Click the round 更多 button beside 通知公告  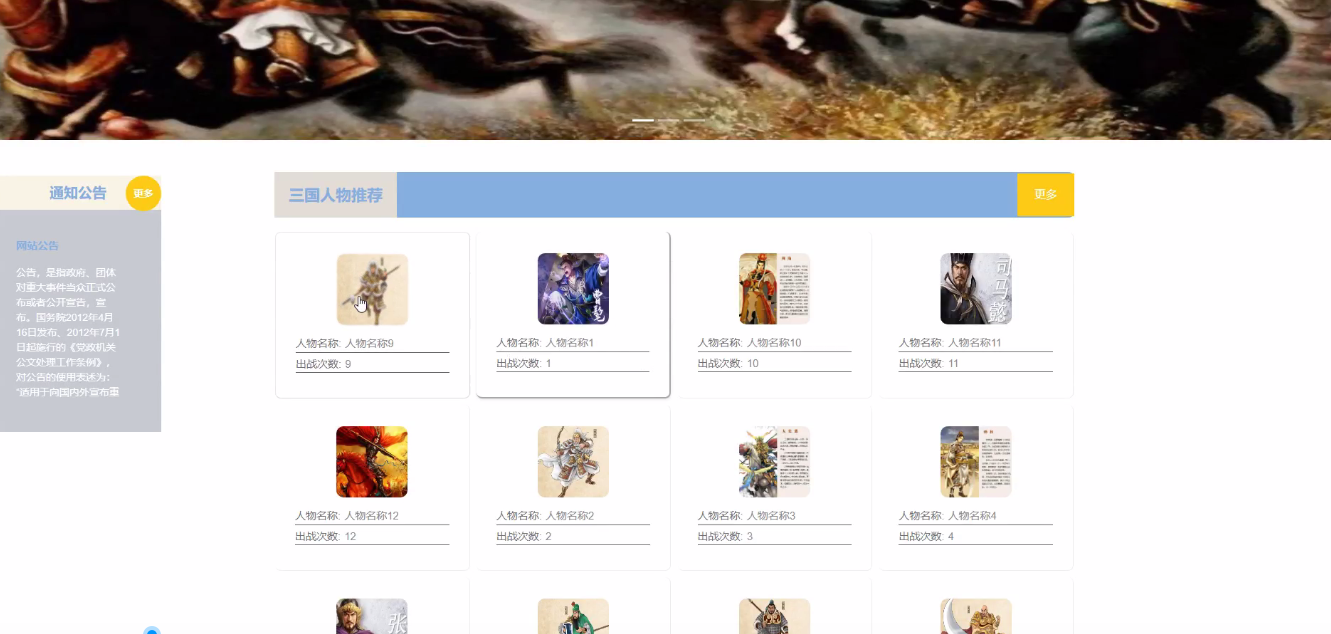143,193
